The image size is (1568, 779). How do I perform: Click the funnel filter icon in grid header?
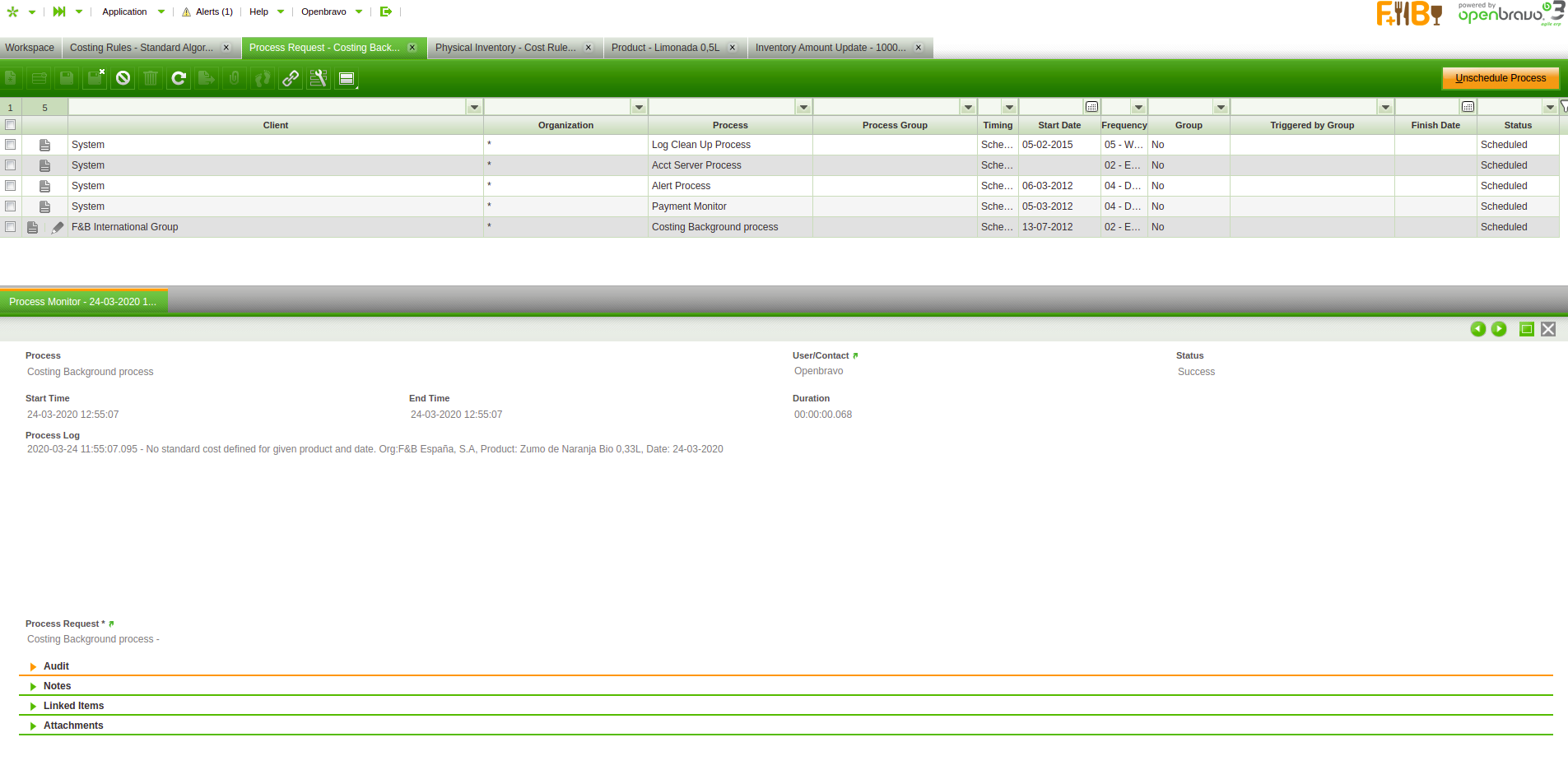[x=1563, y=107]
